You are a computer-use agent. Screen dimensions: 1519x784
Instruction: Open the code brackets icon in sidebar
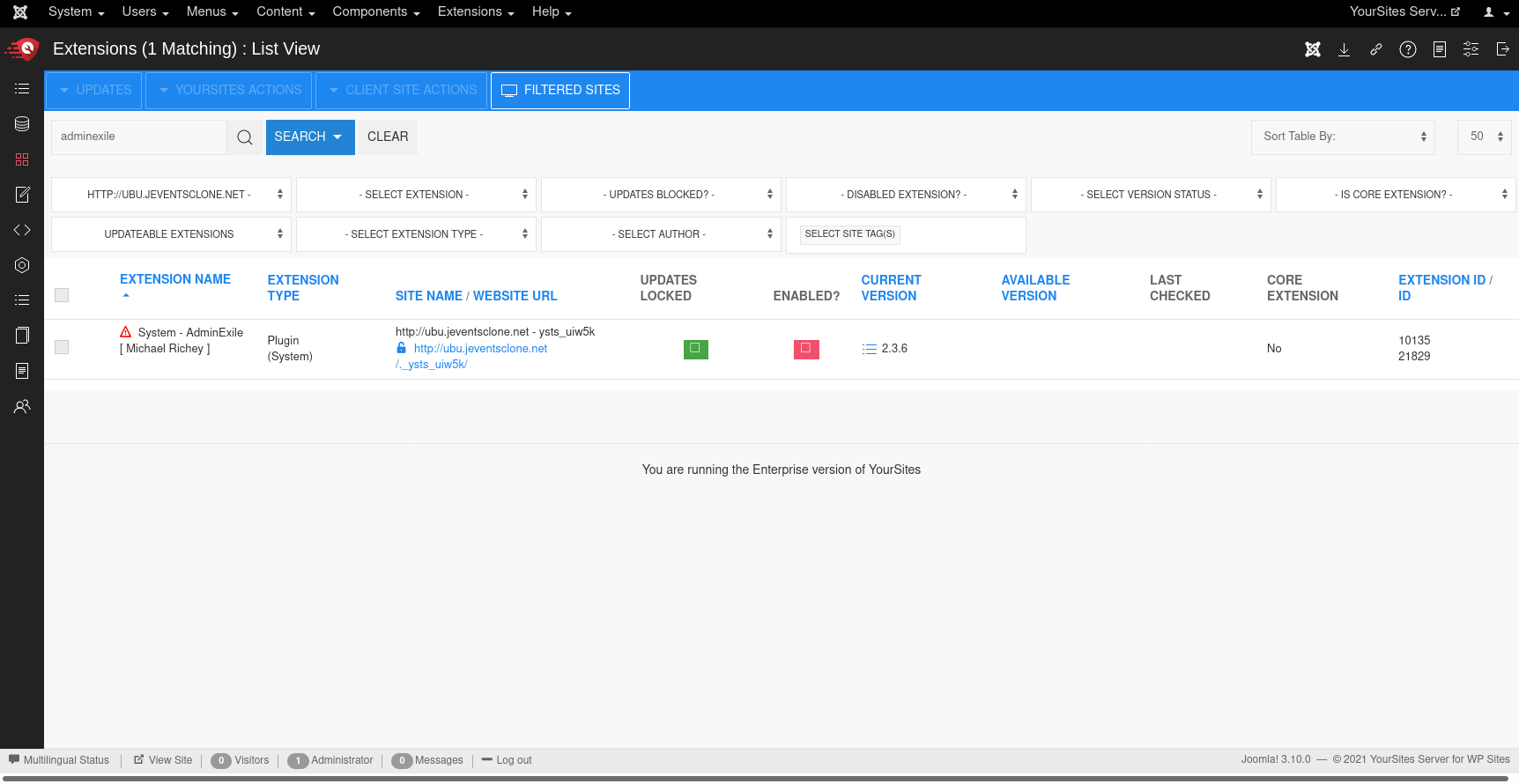22,230
